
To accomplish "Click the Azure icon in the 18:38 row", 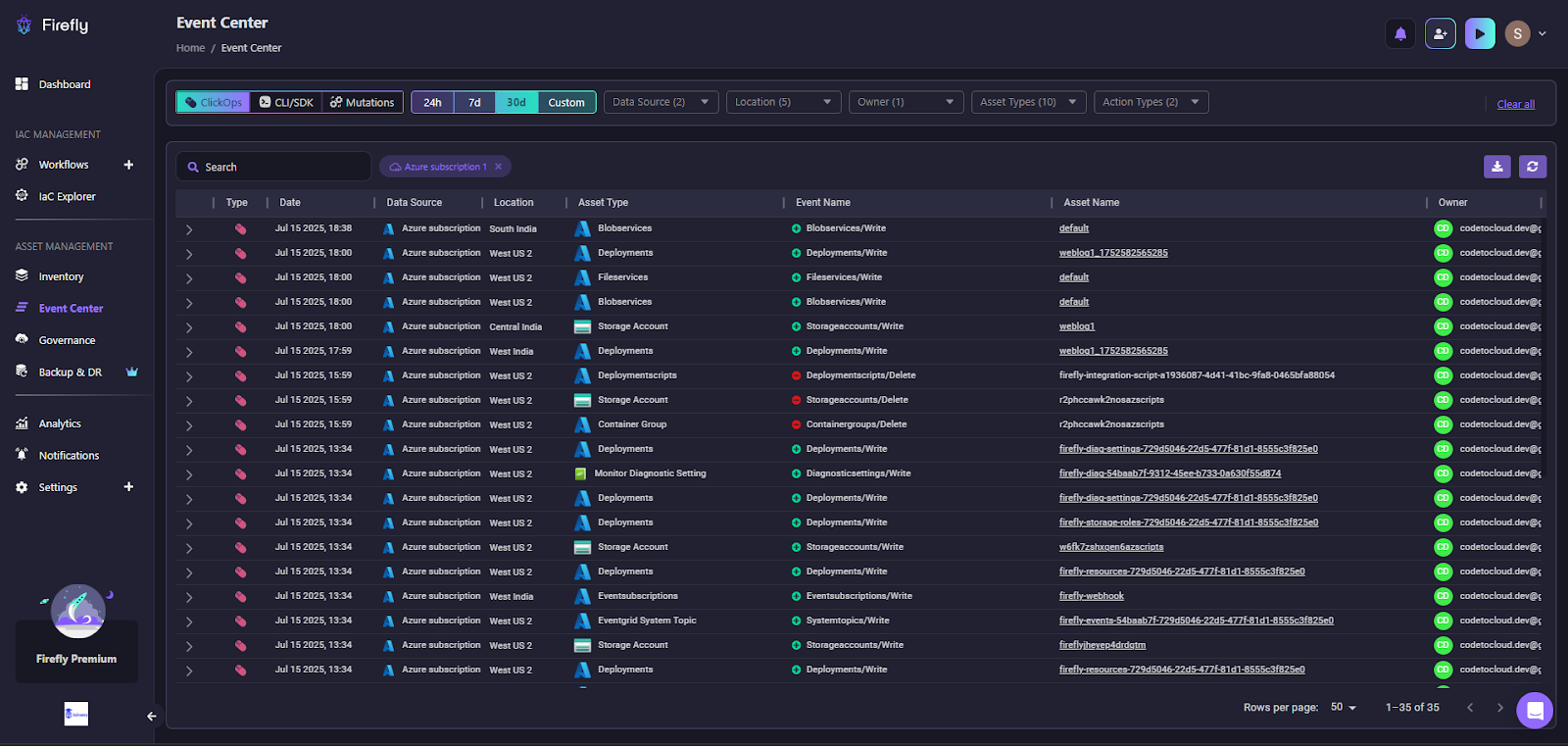I will [x=389, y=228].
